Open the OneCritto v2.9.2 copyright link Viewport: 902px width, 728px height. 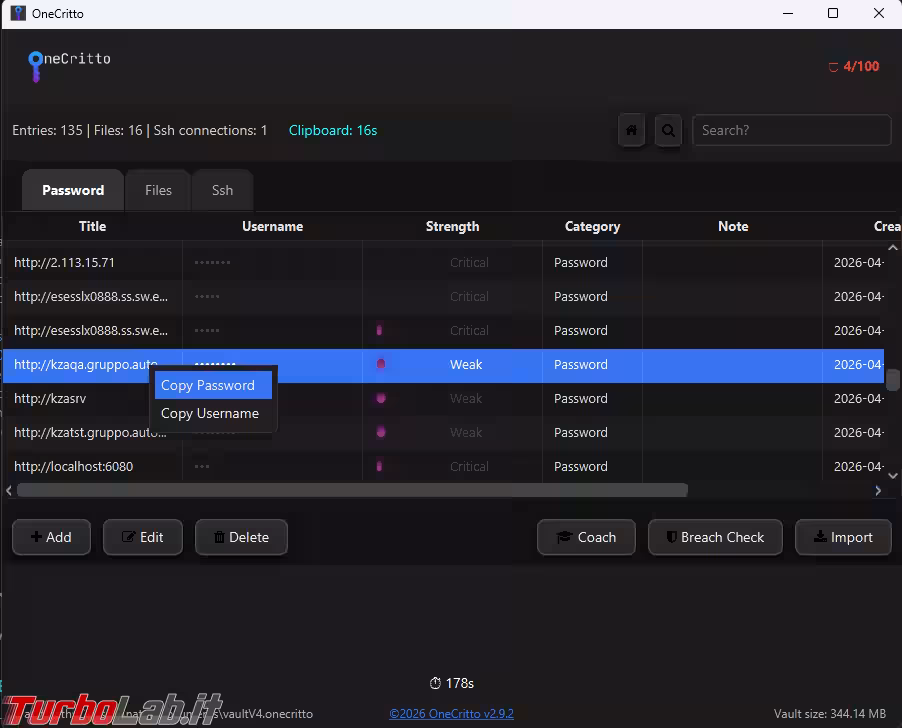(x=451, y=714)
